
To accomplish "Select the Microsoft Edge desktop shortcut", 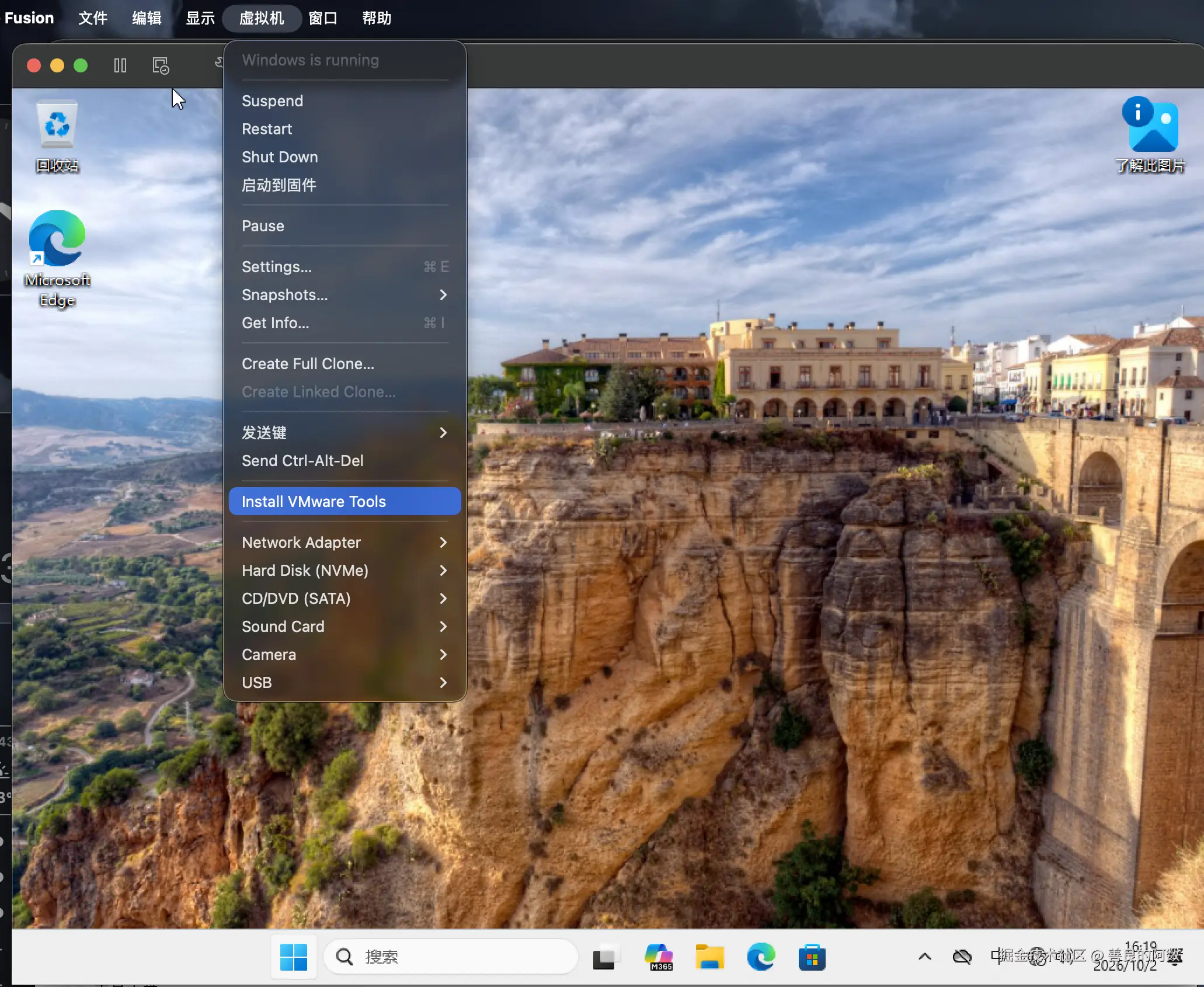I will pyautogui.click(x=57, y=259).
